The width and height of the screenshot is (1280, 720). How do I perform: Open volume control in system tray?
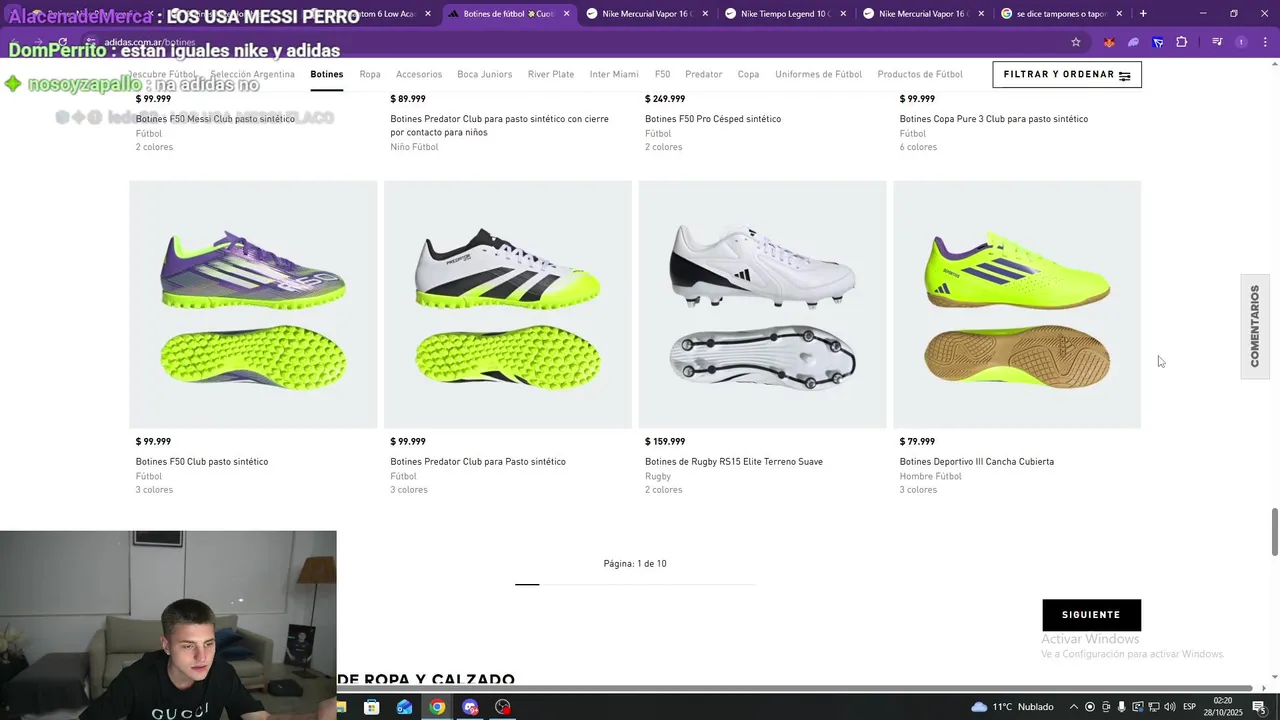[x=1169, y=707]
